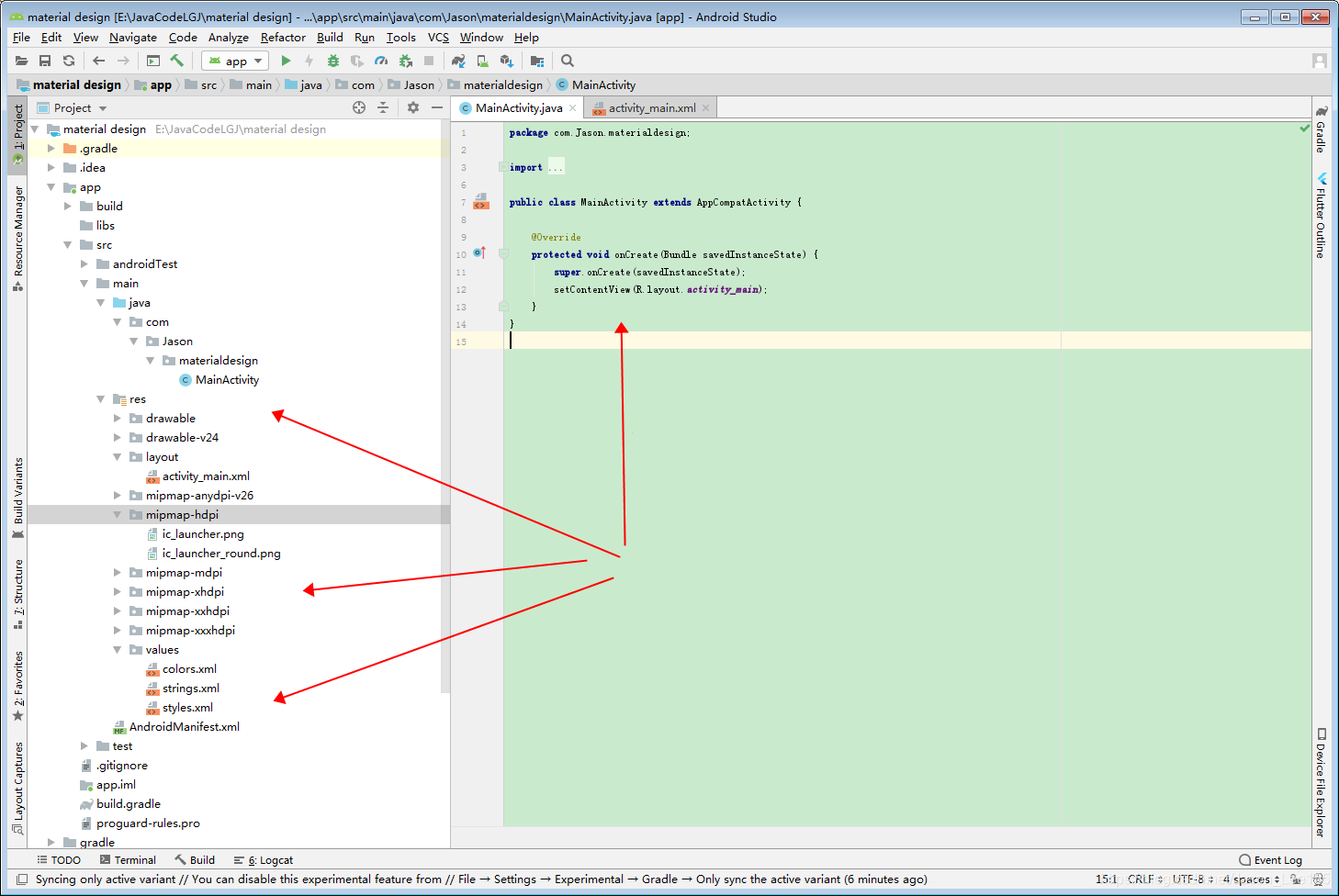Click the override gutter icon at line 10
The image size is (1339, 896).
point(478,253)
